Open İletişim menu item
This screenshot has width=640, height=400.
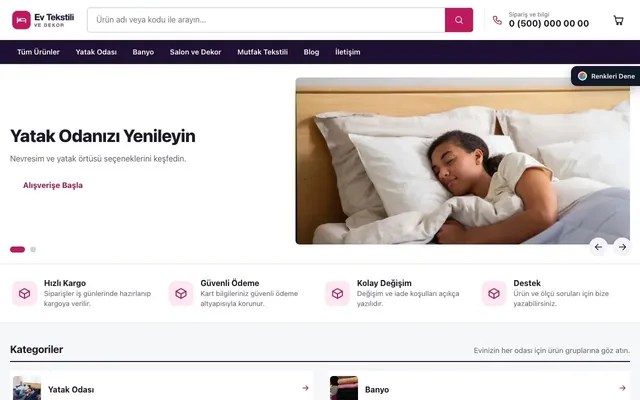tap(347, 52)
